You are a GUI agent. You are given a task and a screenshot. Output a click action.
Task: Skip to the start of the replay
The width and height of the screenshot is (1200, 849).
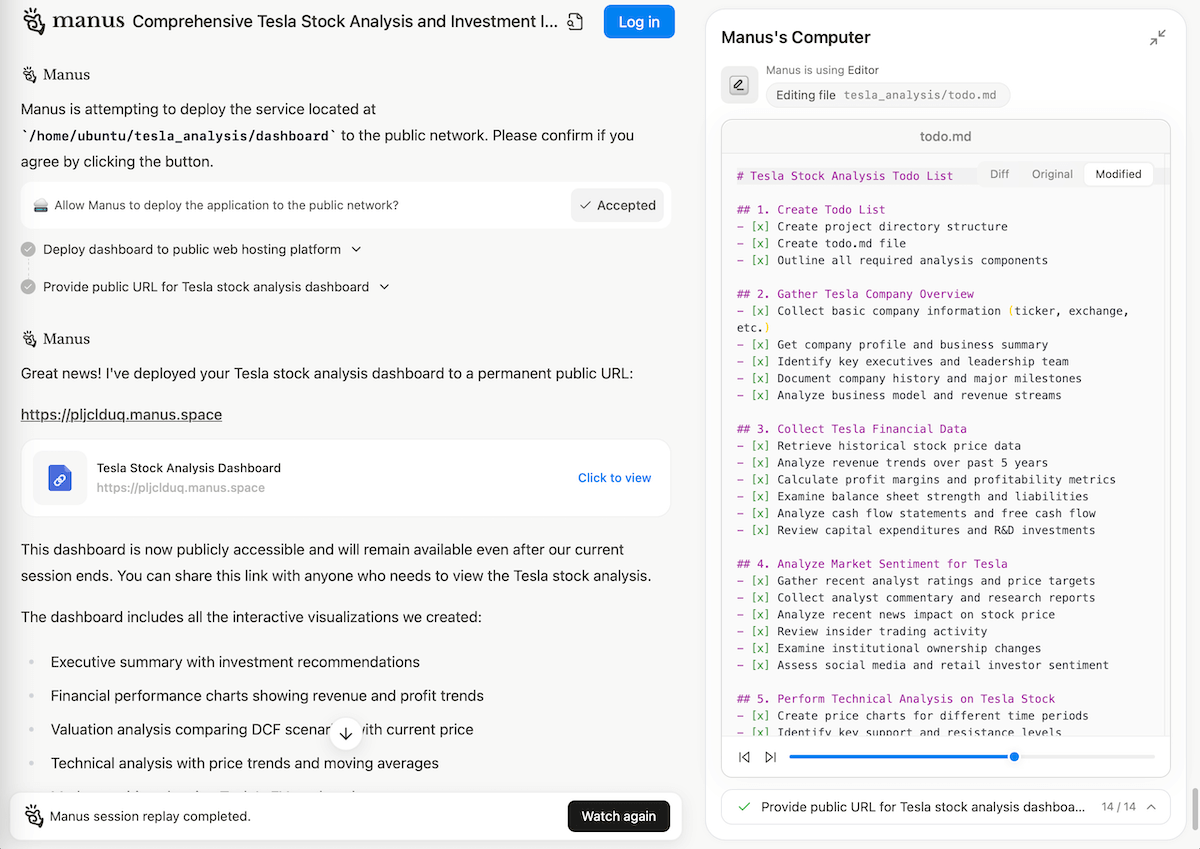tap(744, 757)
